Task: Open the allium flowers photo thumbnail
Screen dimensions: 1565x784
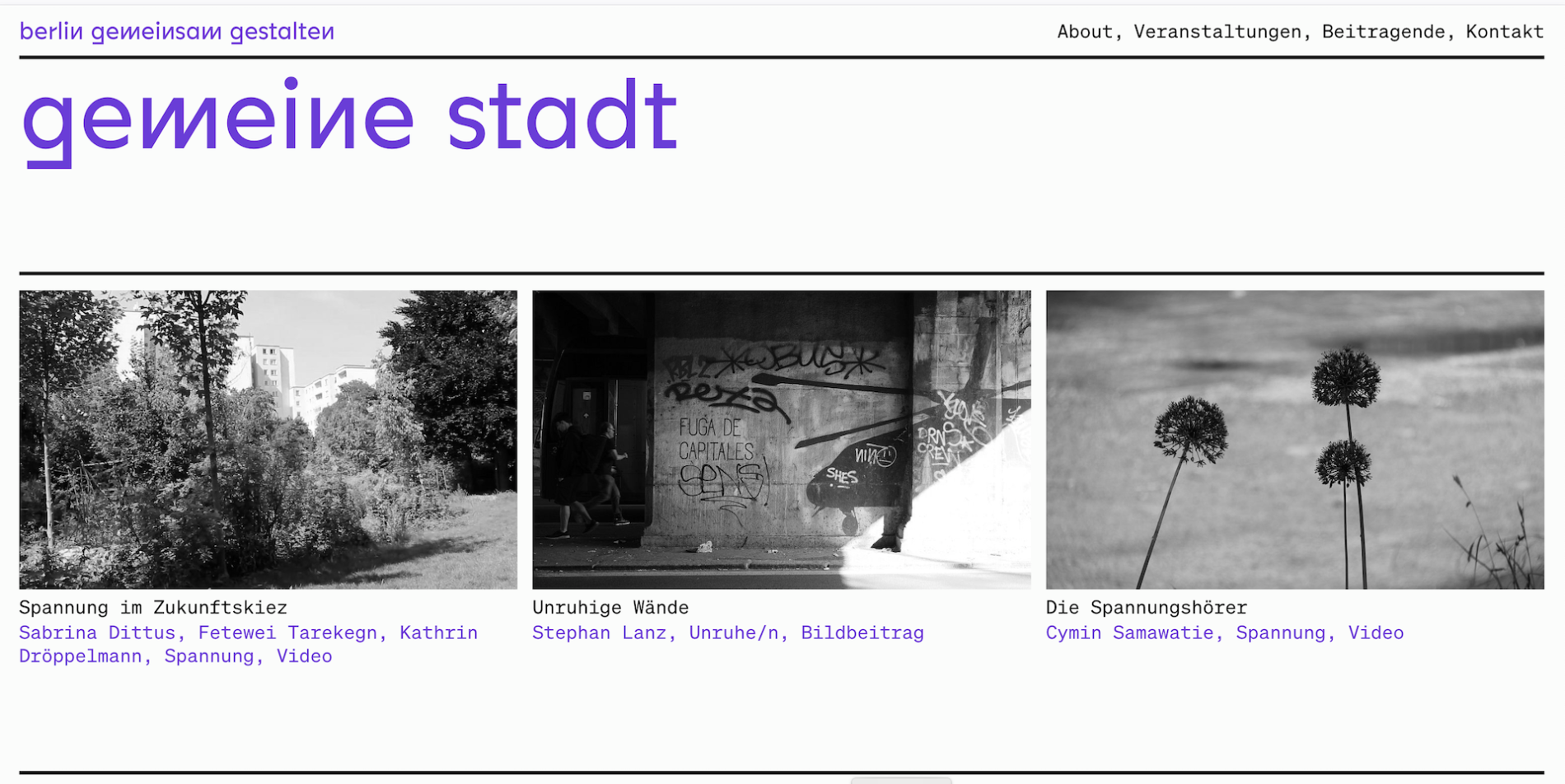Action: (1294, 439)
